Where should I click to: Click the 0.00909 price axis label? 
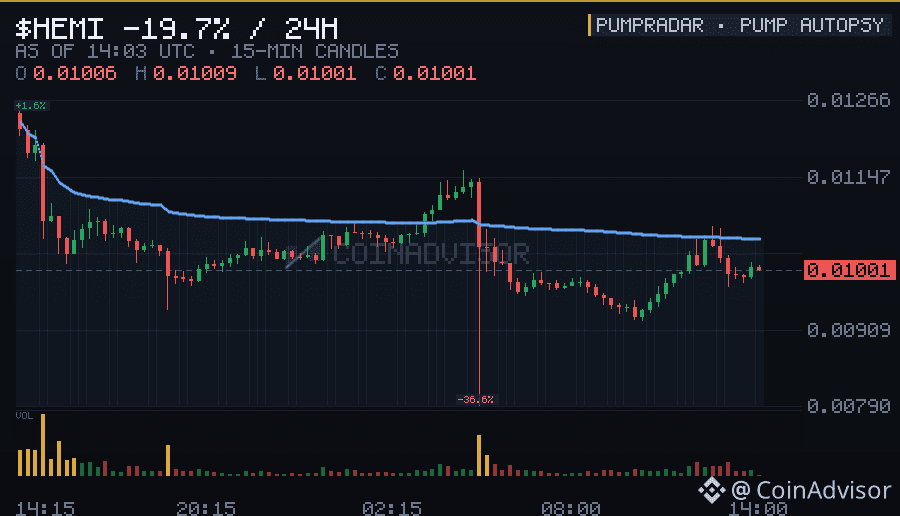(848, 330)
